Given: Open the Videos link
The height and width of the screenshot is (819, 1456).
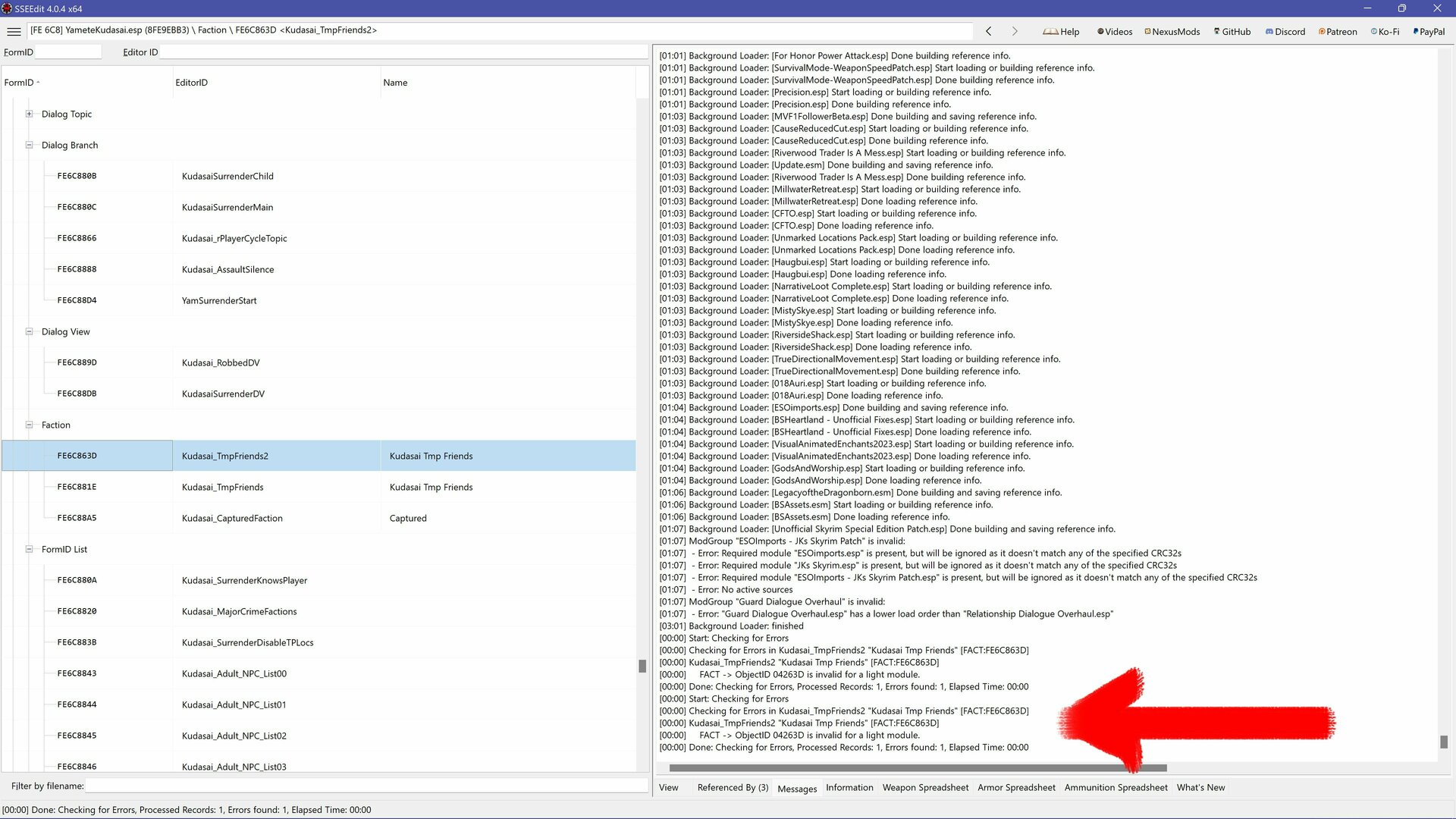Looking at the screenshot, I should [1115, 32].
